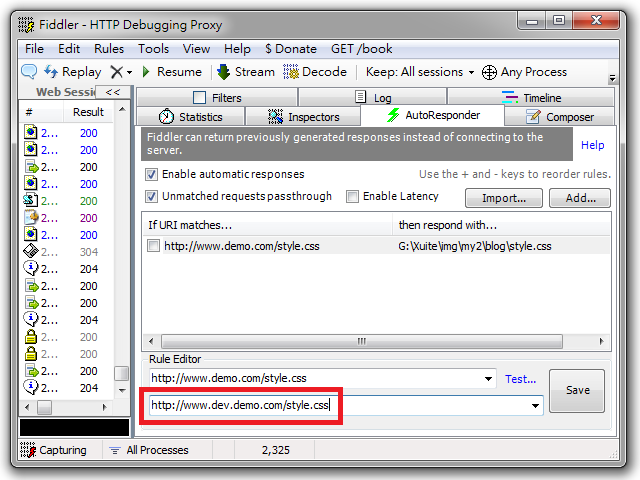This screenshot has height=480, width=640.
Task: Click the Result column header
Action: click(88, 112)
